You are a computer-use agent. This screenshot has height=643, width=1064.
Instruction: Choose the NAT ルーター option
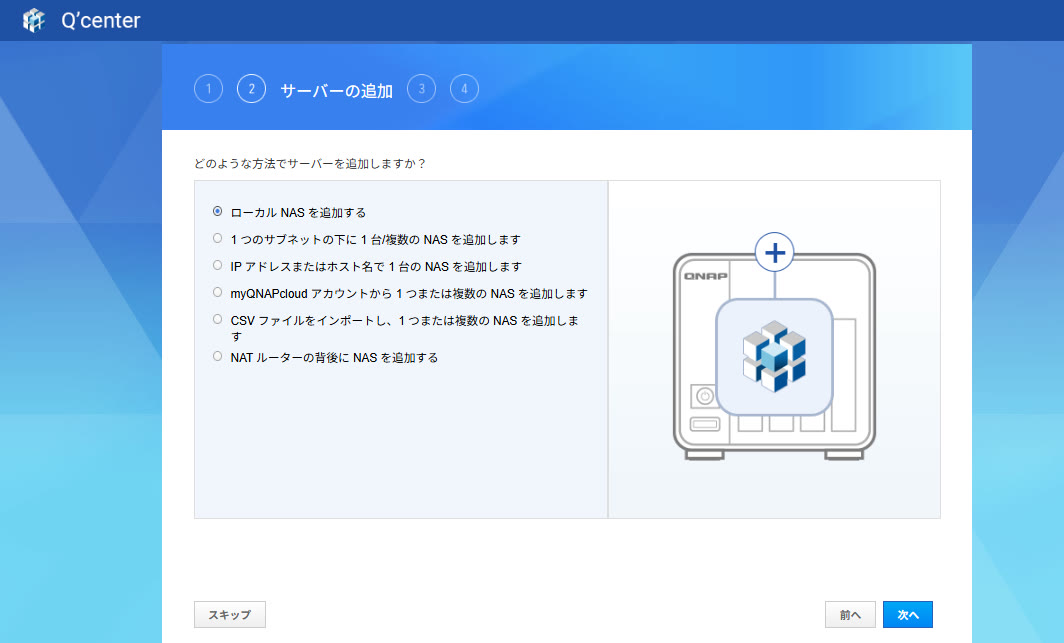[x=218, y=356]
